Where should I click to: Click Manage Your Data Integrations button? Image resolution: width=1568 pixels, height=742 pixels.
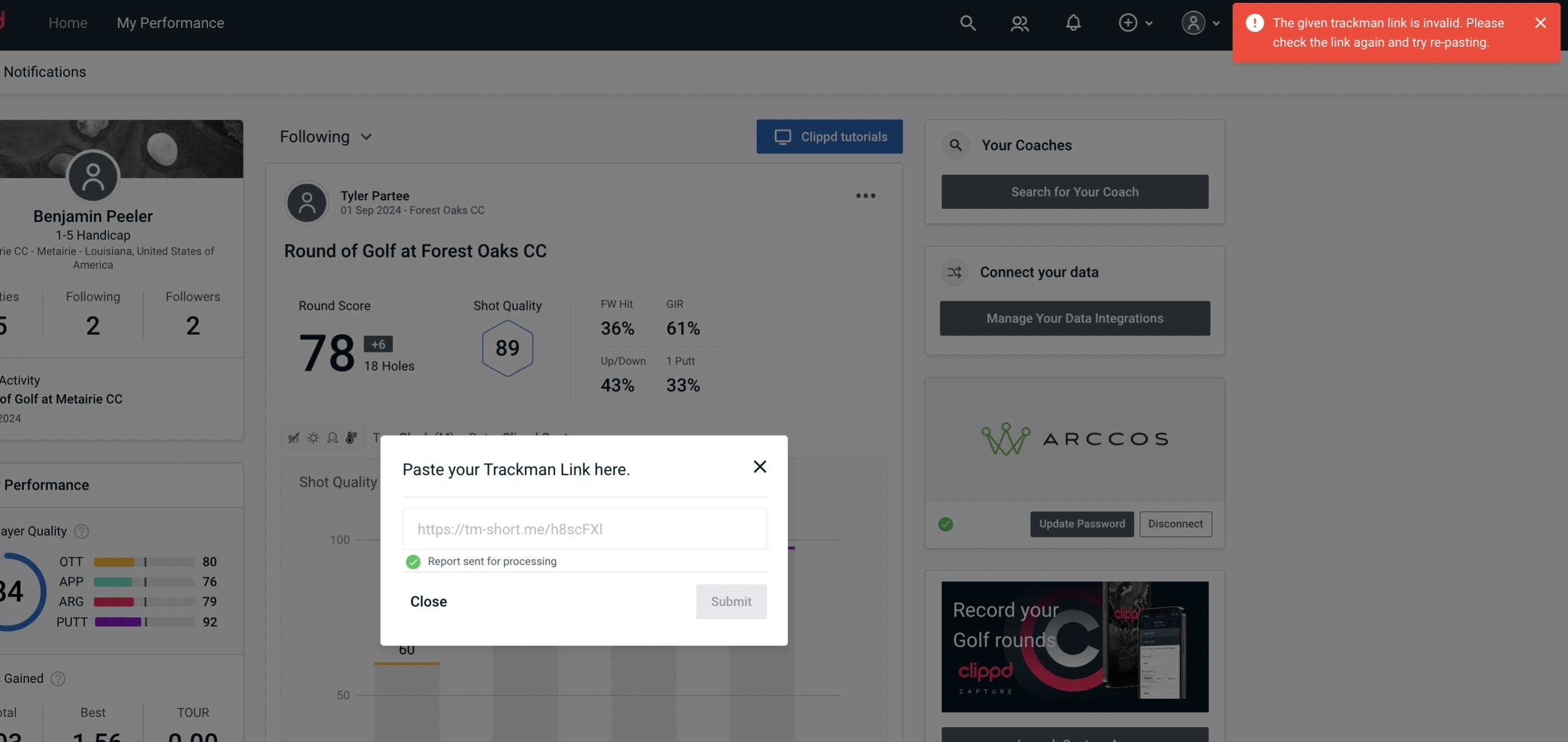click(x=1075, y=318)
